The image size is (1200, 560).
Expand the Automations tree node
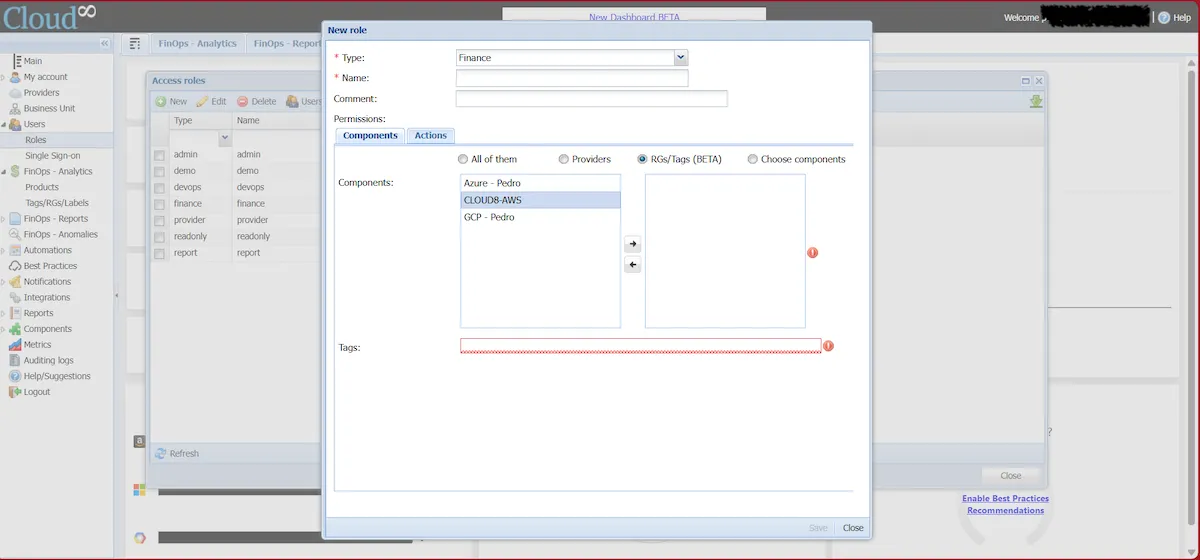point(3,250)
